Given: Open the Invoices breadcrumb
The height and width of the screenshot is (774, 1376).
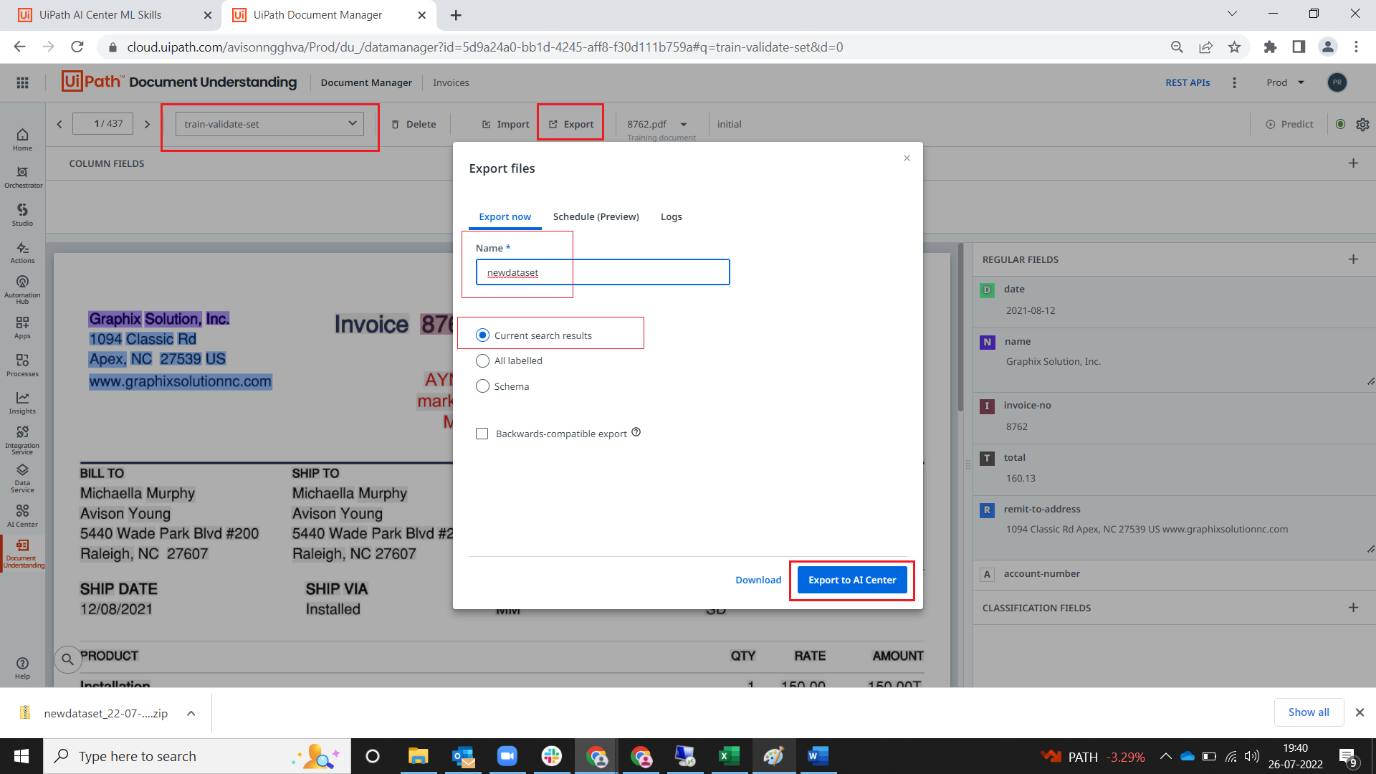Looking at the screenshot, I should pyautogui.click(x=451, y=83).
